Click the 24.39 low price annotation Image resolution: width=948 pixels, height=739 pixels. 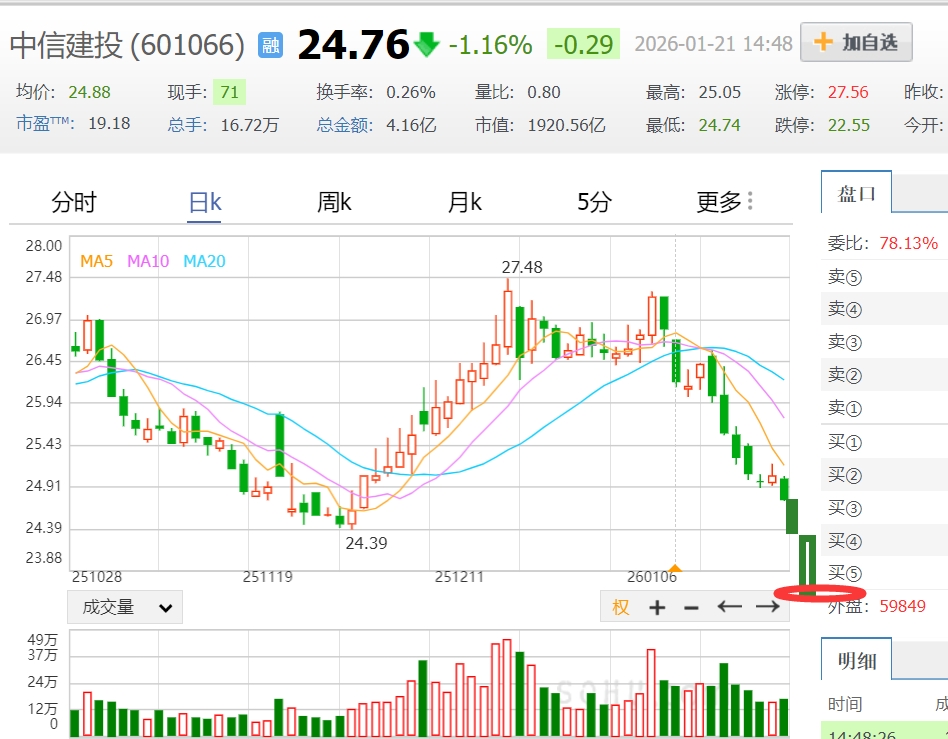[x=366, y=542]
